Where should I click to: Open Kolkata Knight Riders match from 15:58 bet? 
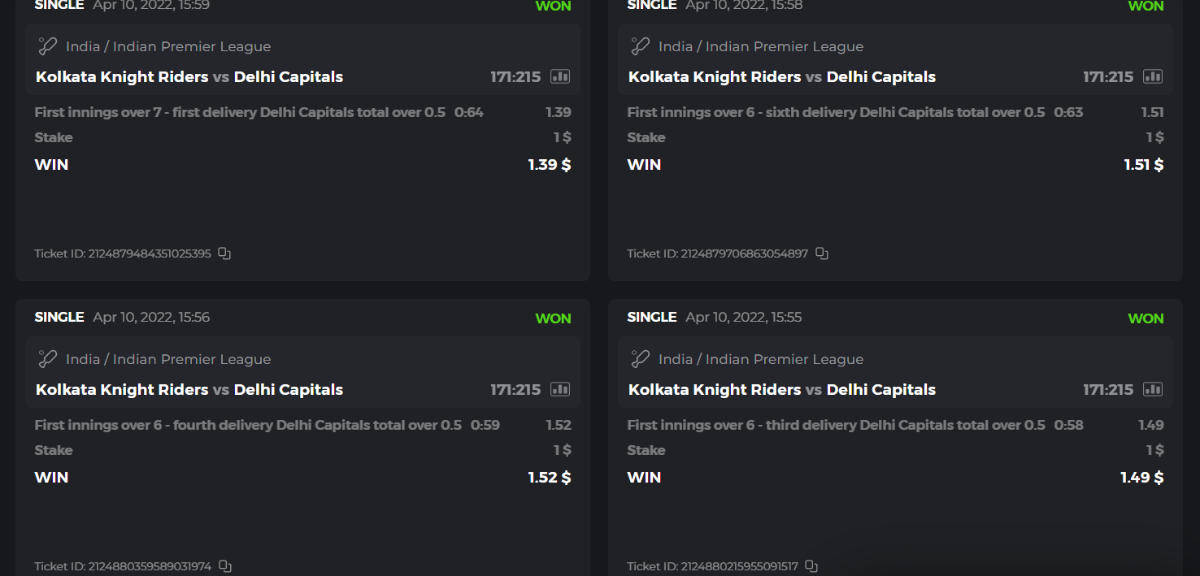(x=715, y=77)
